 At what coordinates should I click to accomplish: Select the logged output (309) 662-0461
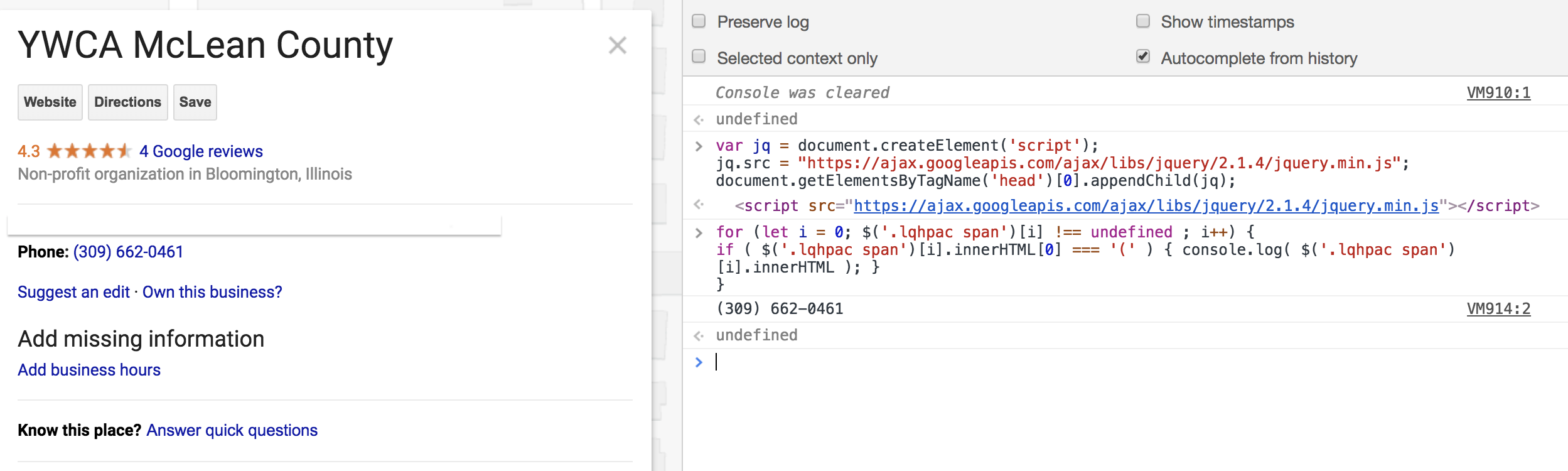(x=780, y=309)
